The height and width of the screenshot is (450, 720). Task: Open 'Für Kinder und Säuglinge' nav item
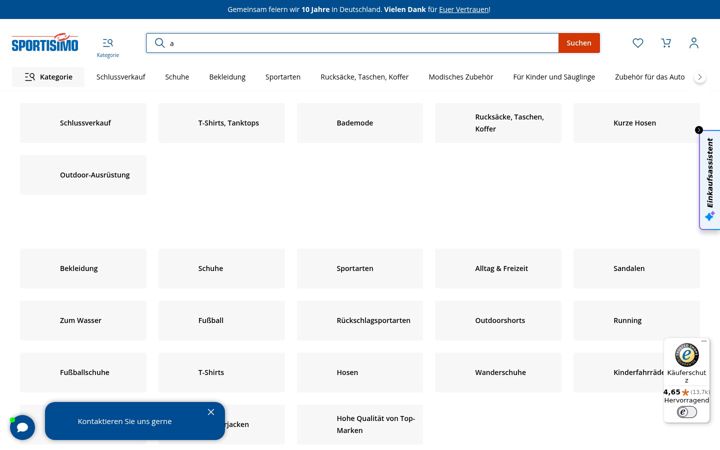tap(554, 77)
